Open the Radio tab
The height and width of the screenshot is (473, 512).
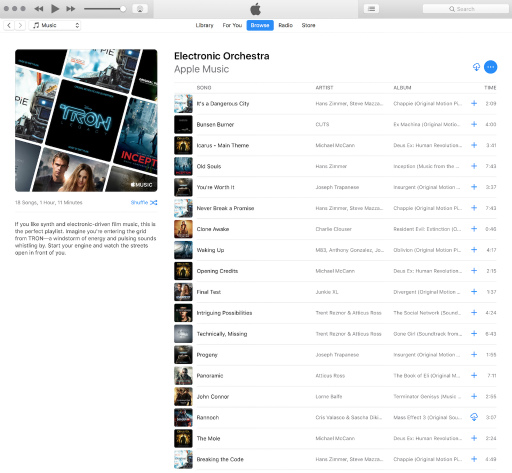[286, 25]
